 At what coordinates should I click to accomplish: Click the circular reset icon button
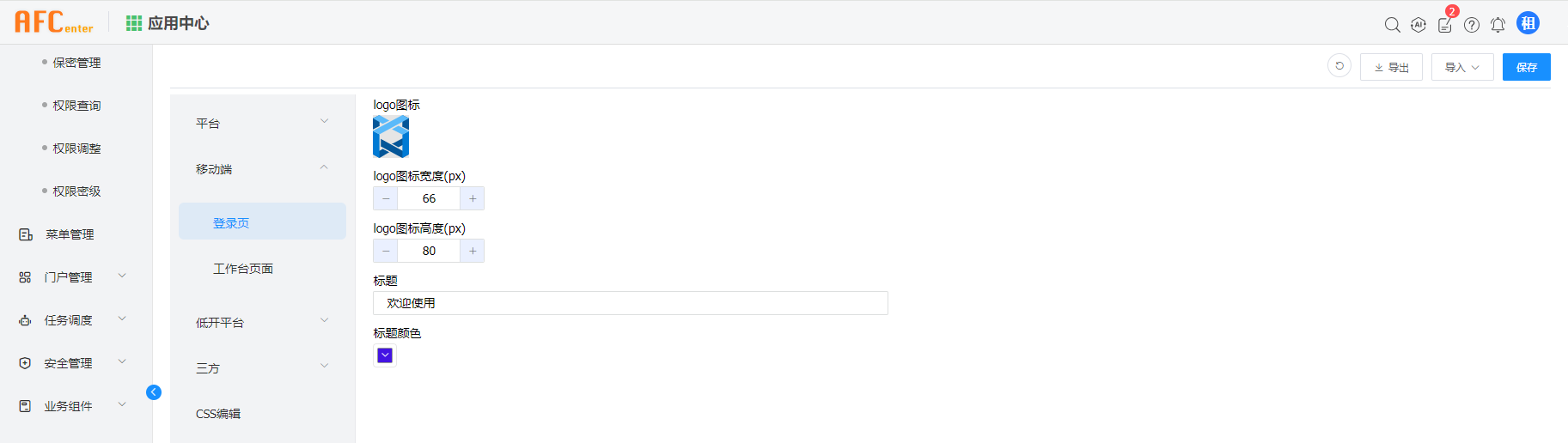point(1339,66)
